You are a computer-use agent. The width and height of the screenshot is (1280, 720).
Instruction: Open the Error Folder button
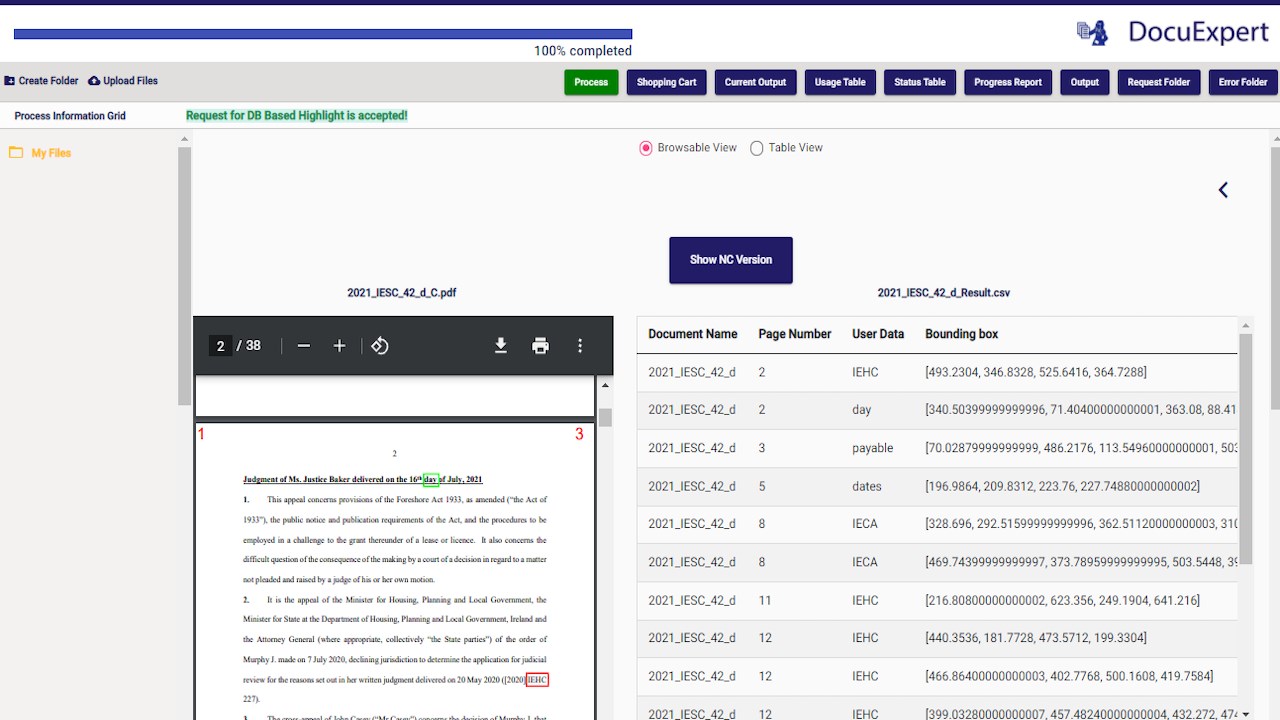tap(1243, 82)
